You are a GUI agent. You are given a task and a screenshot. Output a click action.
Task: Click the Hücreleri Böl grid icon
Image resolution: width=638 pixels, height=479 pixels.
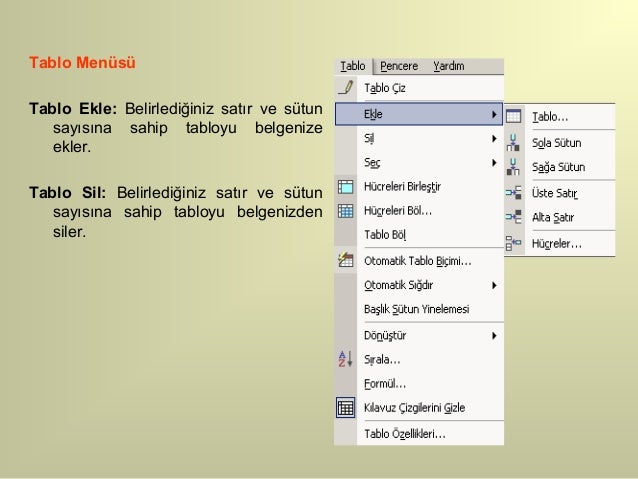(x=346, y=211)
